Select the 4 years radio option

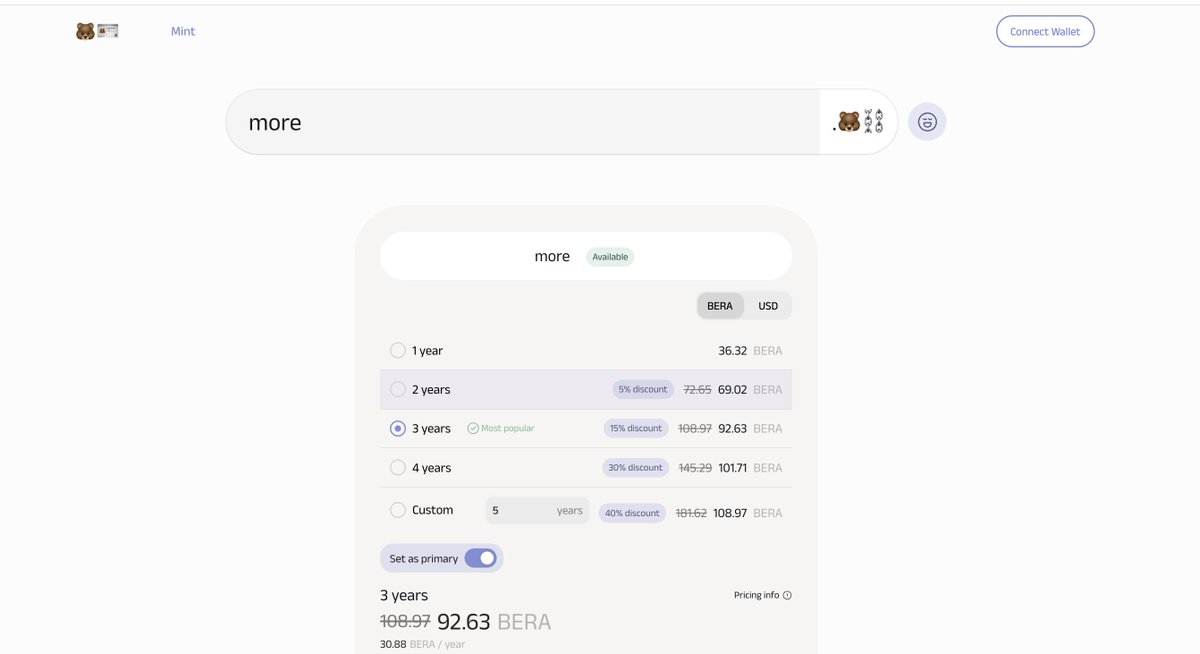click(x=398, y=467)
